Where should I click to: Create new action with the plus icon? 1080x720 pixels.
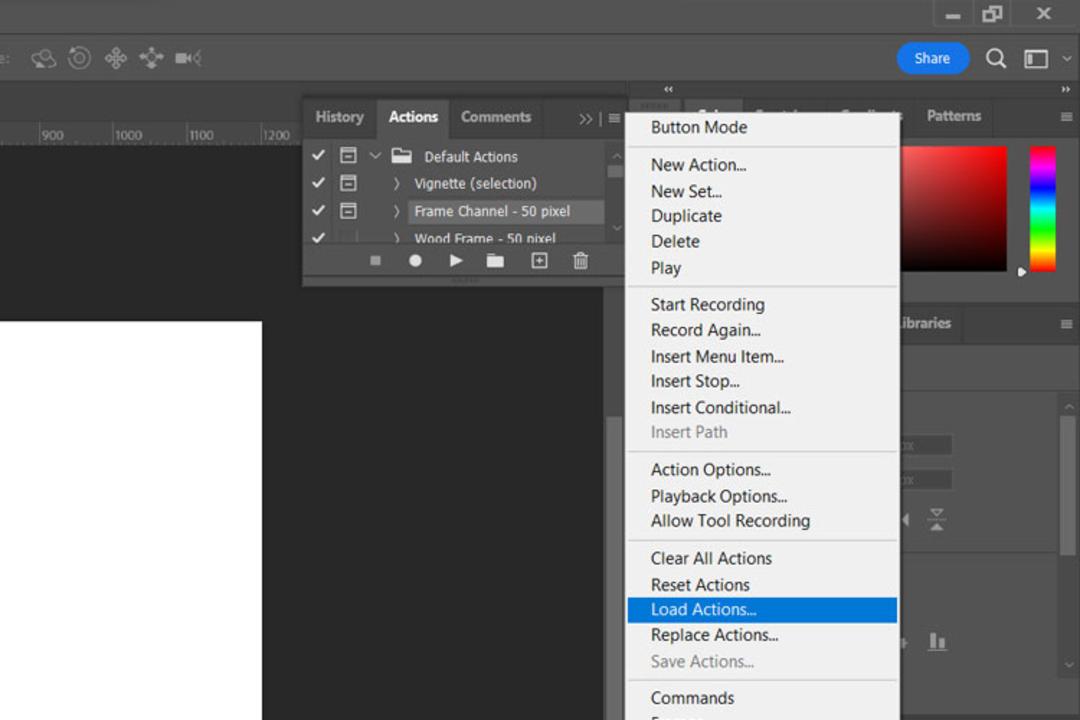tap(539, 260)
